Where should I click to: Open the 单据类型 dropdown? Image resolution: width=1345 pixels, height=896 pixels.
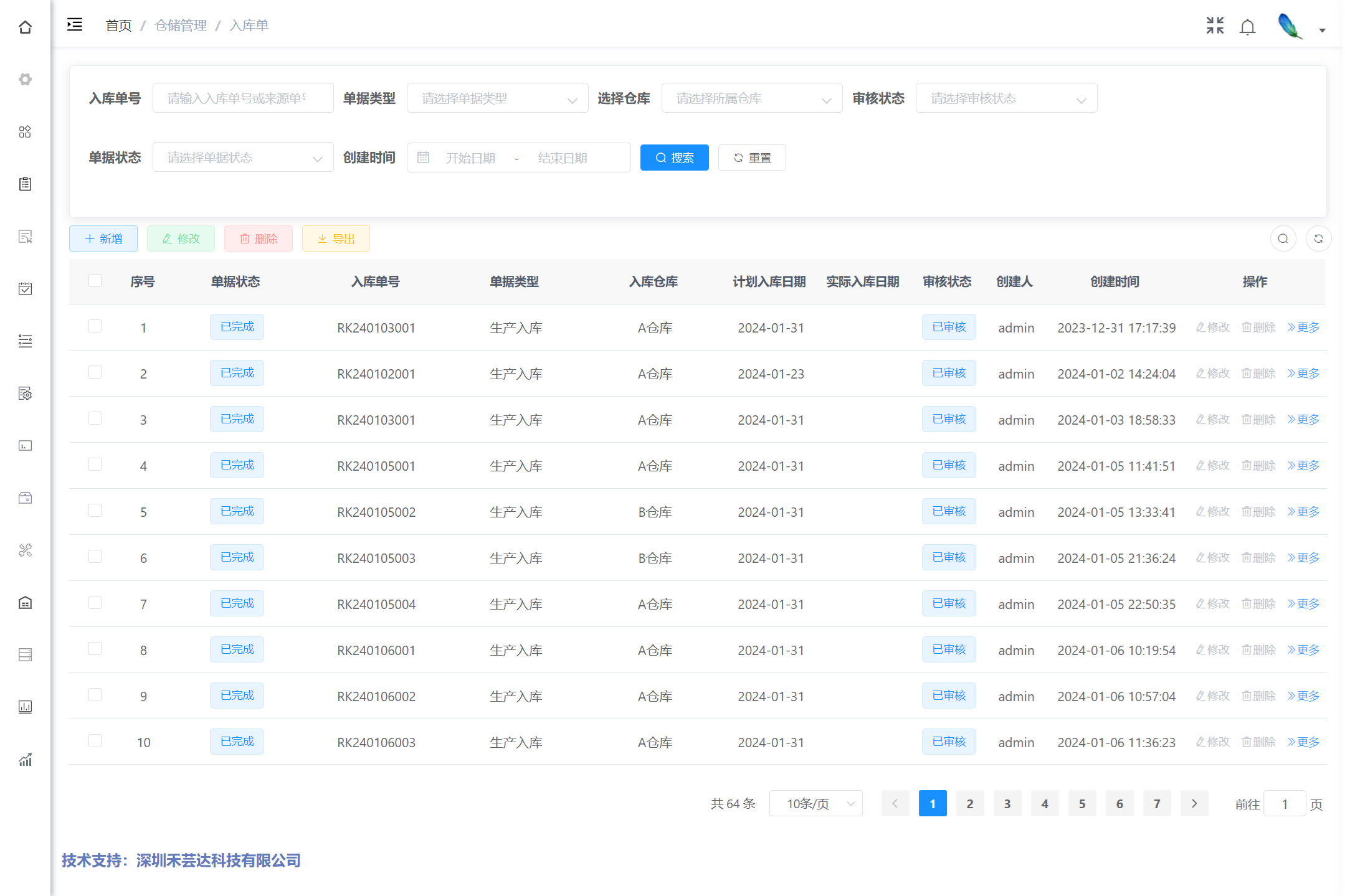(497, 98)
